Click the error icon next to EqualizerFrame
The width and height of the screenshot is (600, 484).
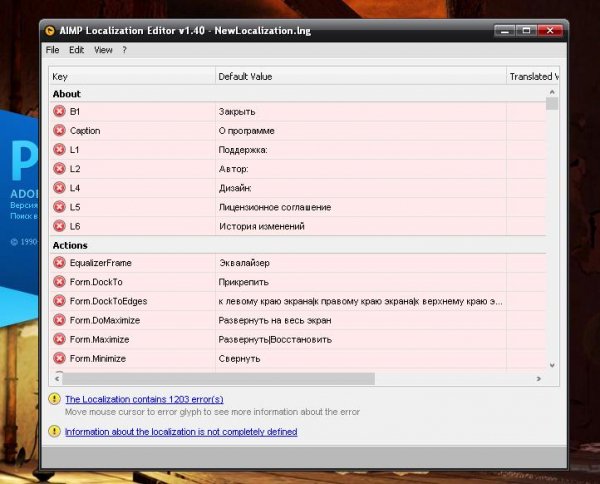[59, 263]
